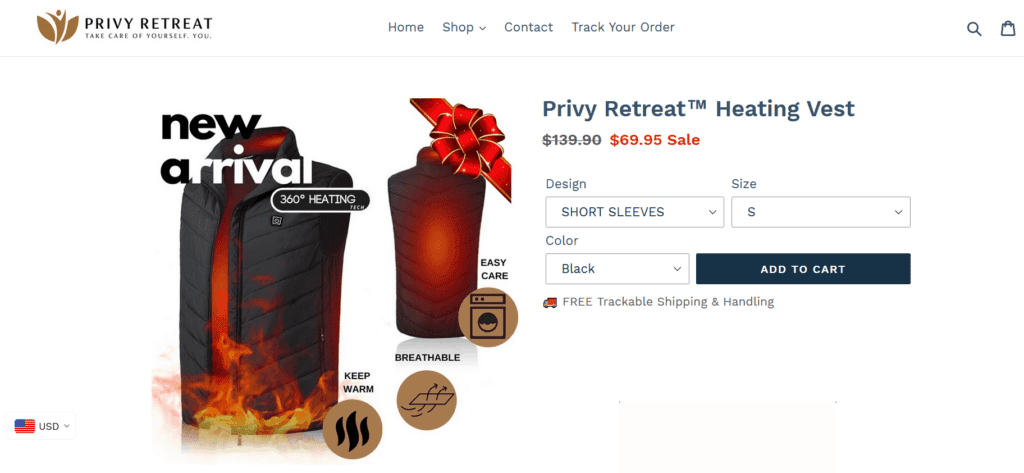1024x473 pixels.
Task: Go to the Home page
Action: 406,27
